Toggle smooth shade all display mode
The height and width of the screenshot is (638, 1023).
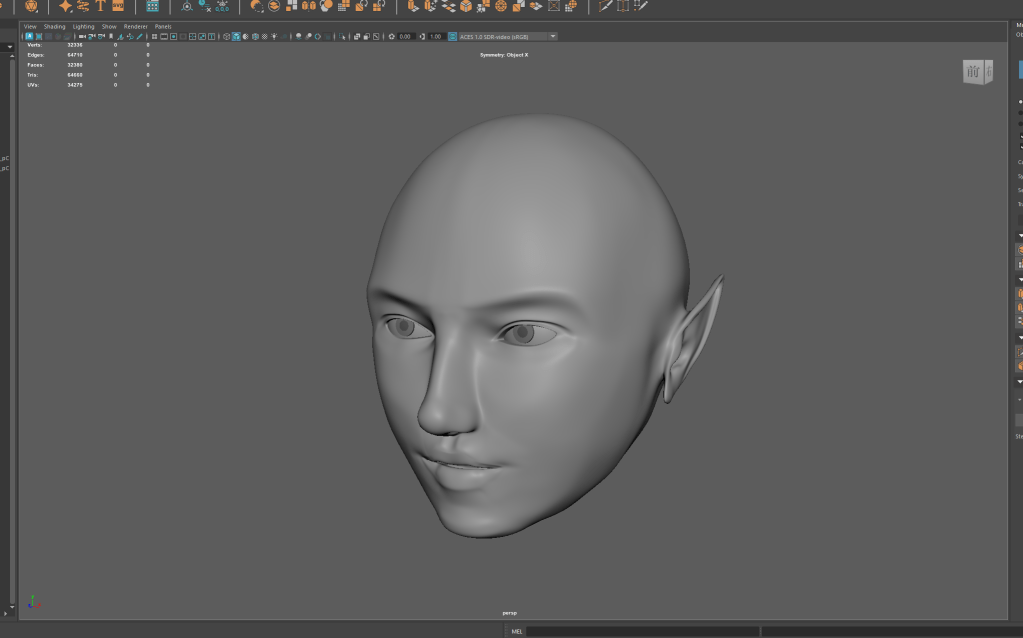point(236,36)
